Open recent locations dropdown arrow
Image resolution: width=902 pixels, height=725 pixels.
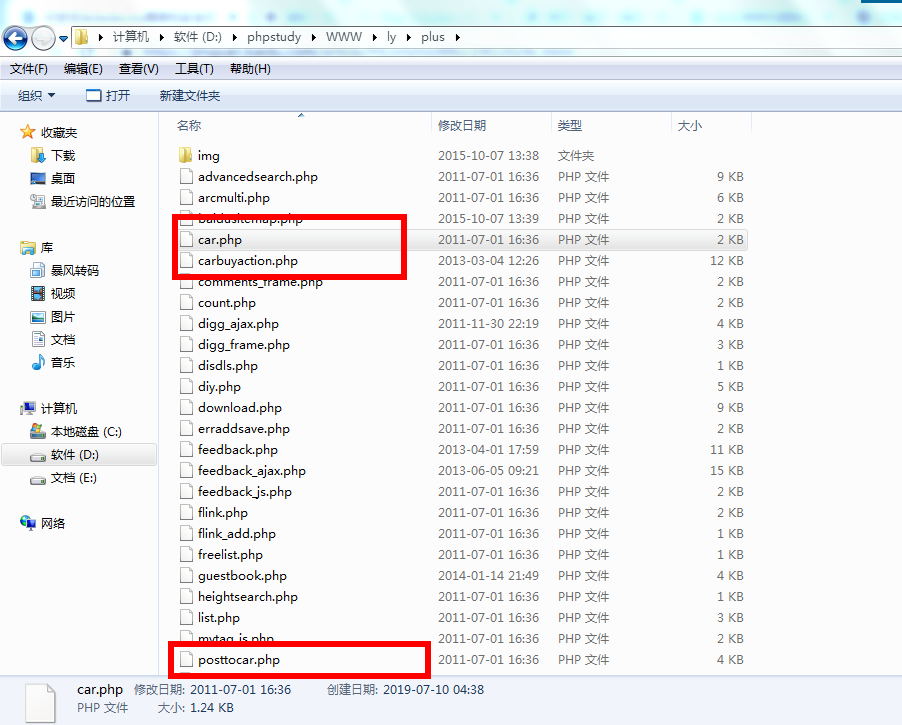(x=64, y=38)
